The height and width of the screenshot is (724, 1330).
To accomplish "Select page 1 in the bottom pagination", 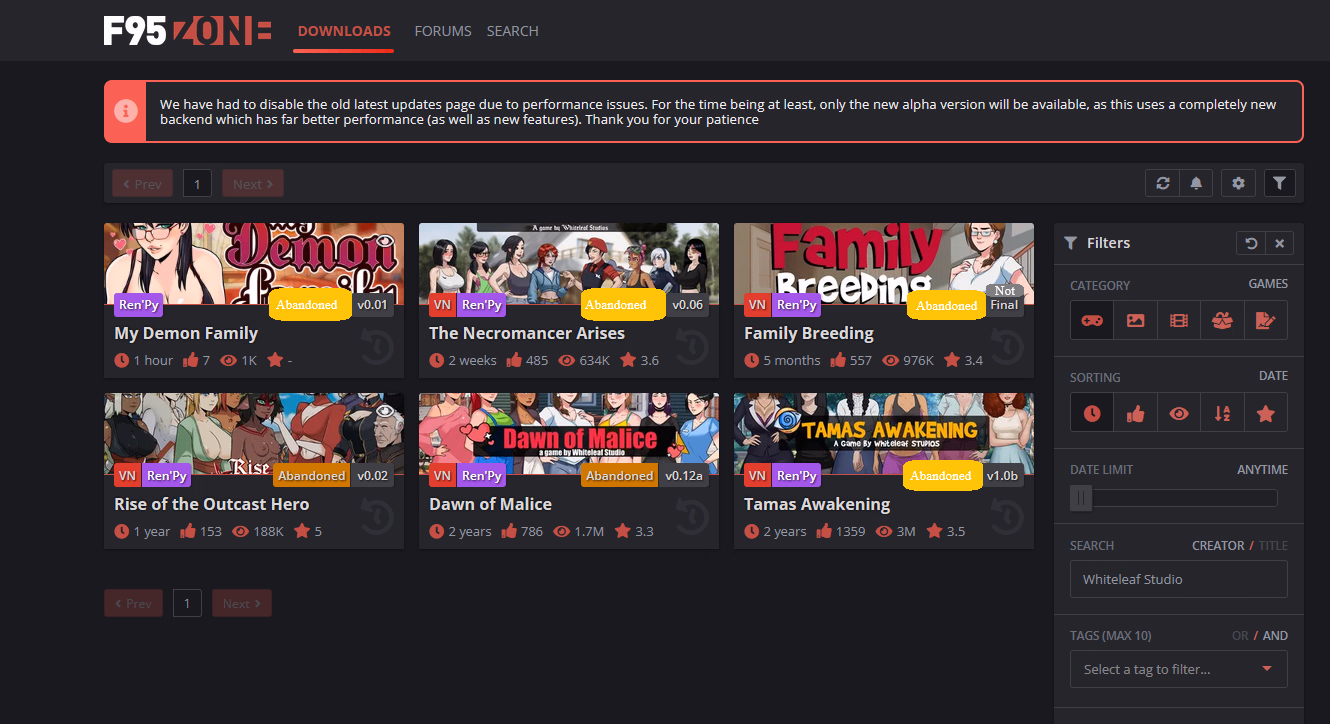I will tap(187, 603).
